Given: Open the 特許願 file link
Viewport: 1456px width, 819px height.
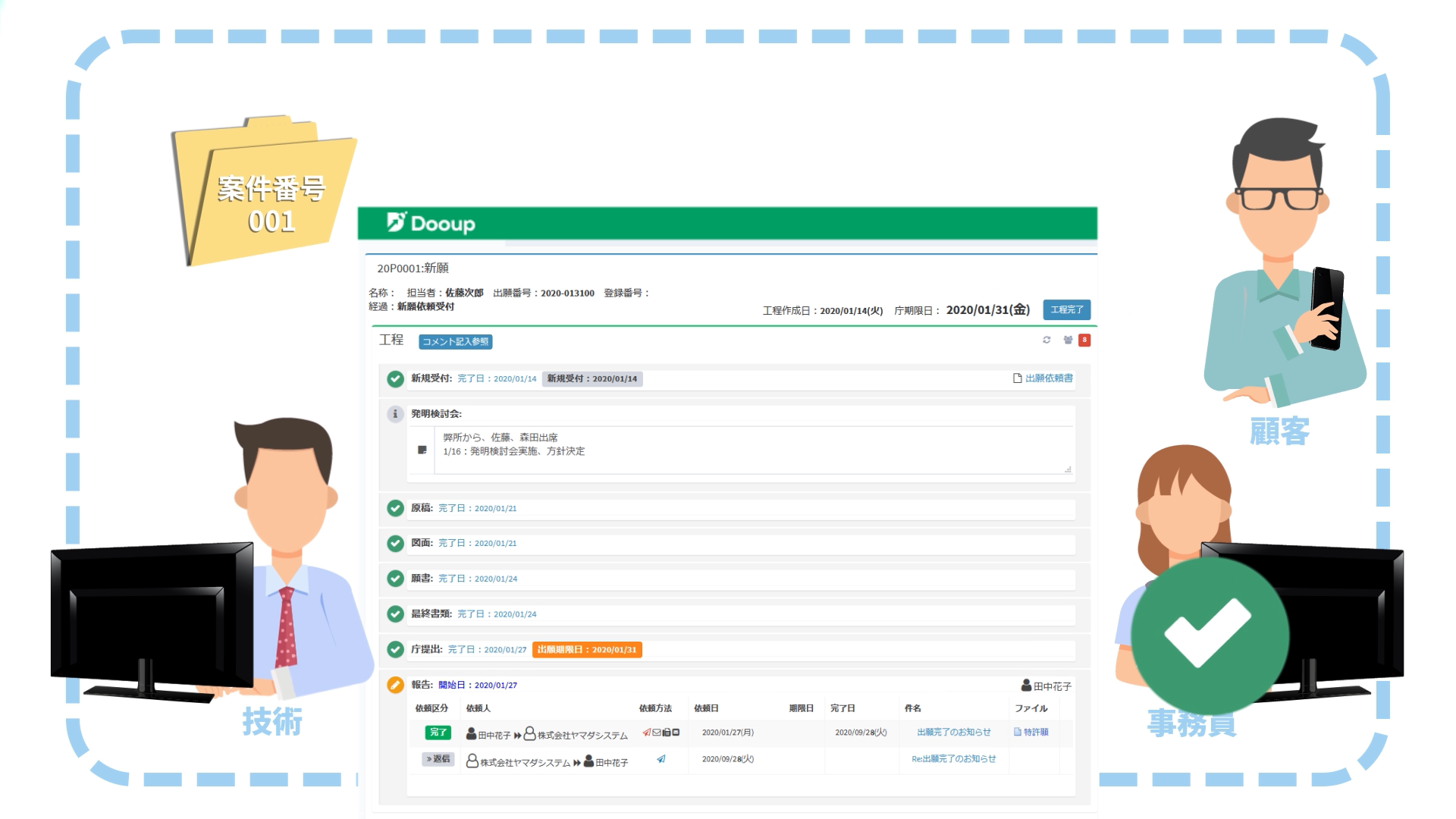Looking at the screenshot, I should pos(1036,732).
